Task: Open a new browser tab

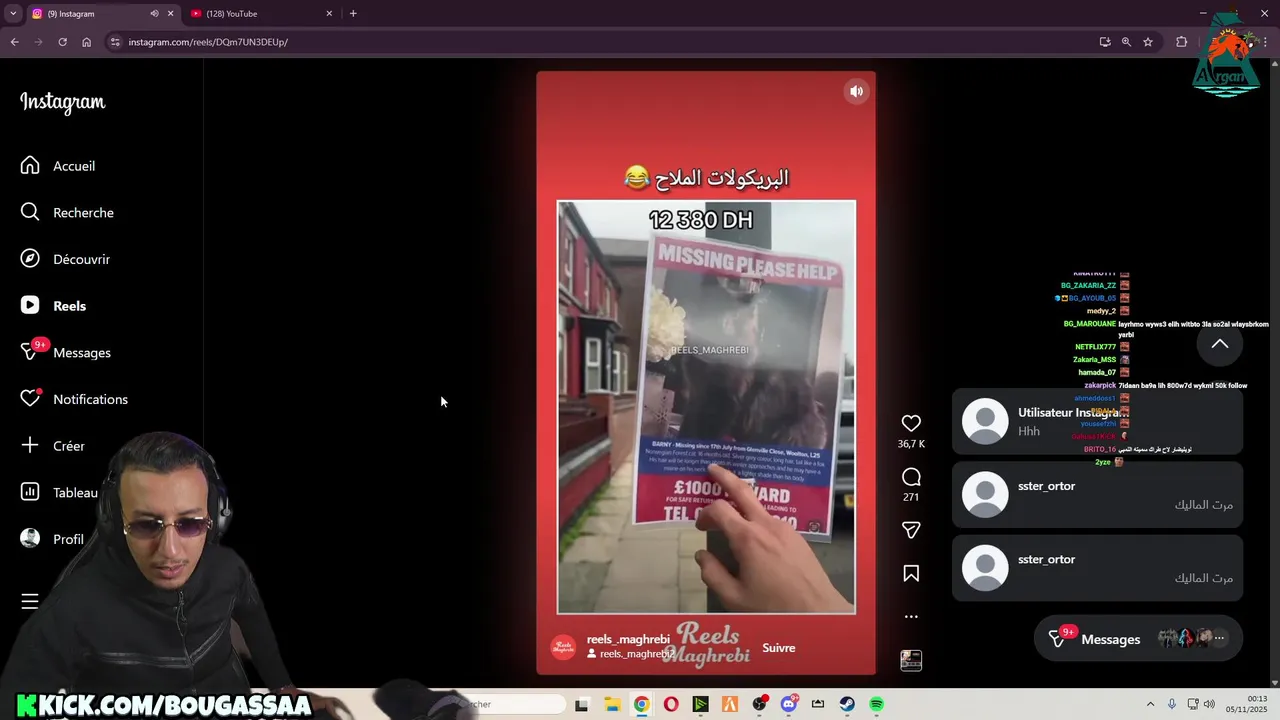Action: click(353, 13)
